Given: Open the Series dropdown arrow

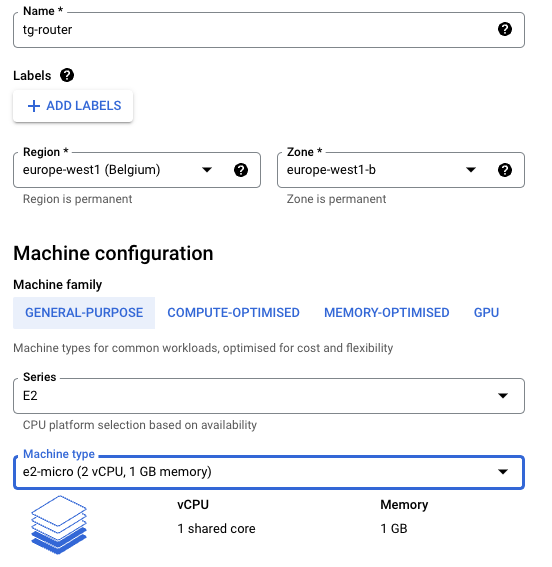Looking at the screenshot, I should pos(503,396).
